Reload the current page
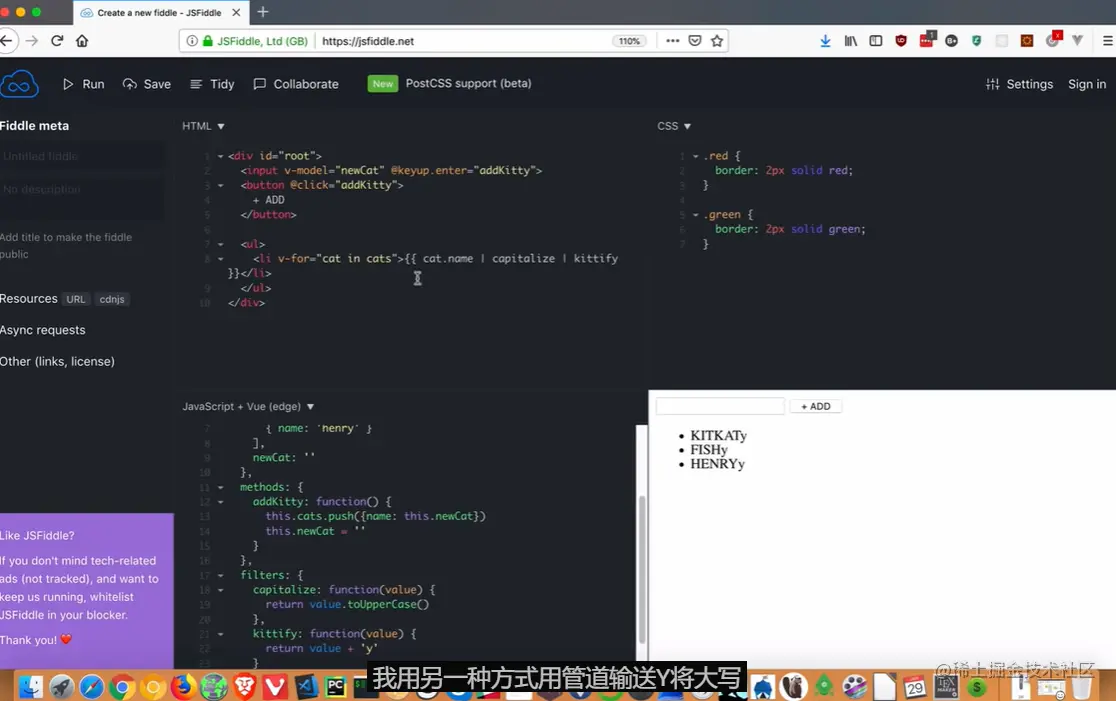1116x701 pixels. coord(57,41)
